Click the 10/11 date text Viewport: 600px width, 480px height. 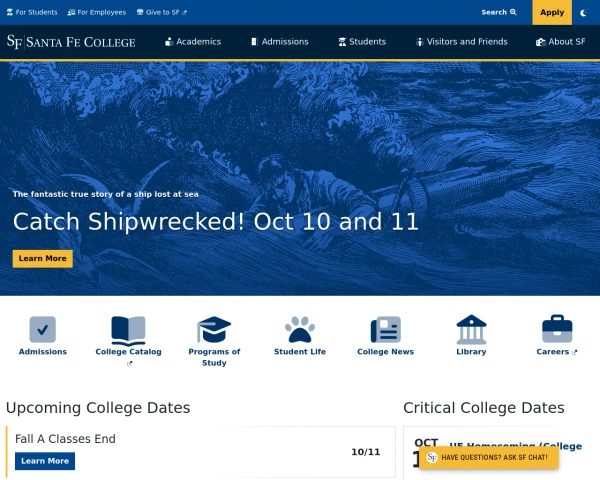tap(365, 452)
